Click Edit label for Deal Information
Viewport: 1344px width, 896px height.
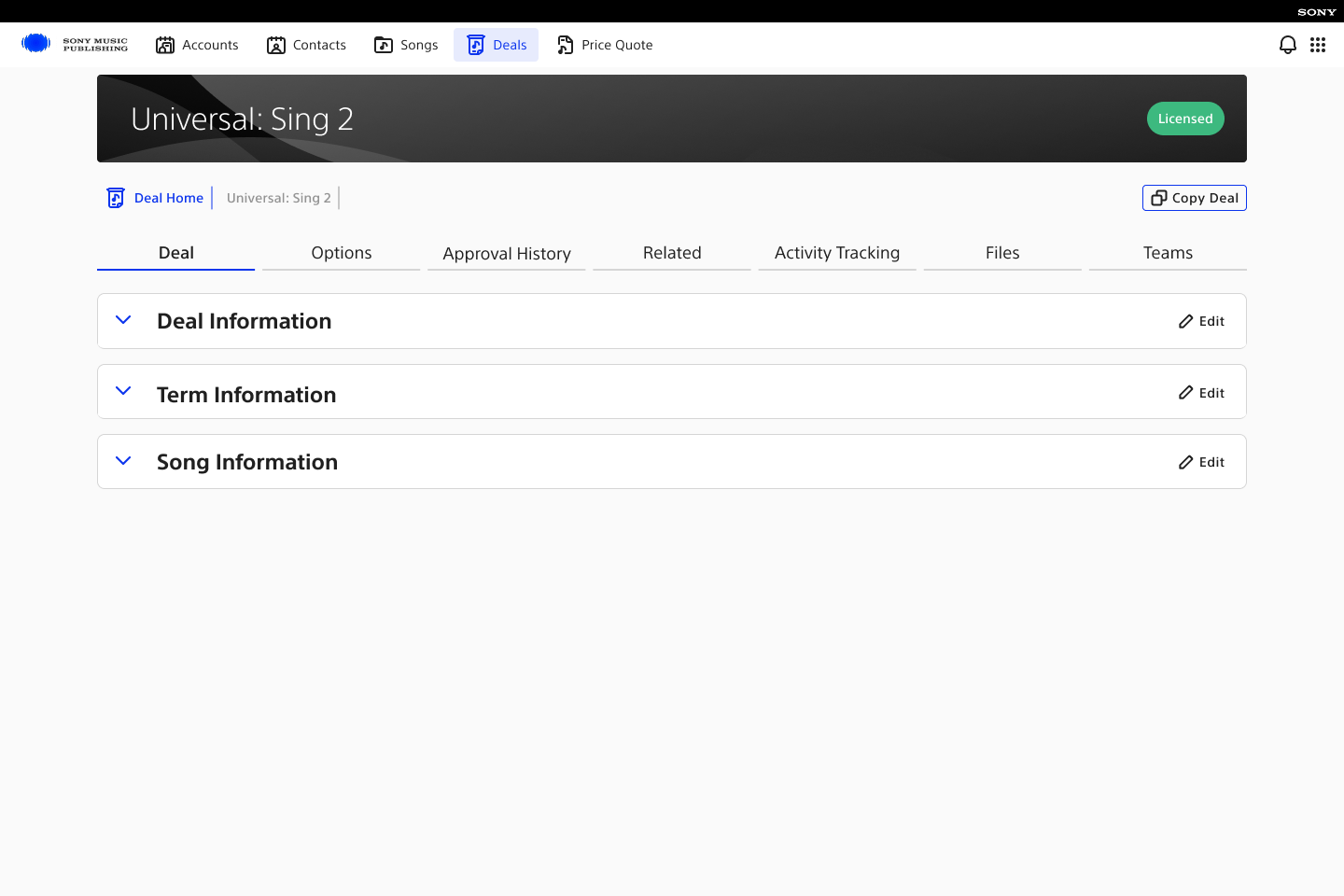(x=1211, y=321)
